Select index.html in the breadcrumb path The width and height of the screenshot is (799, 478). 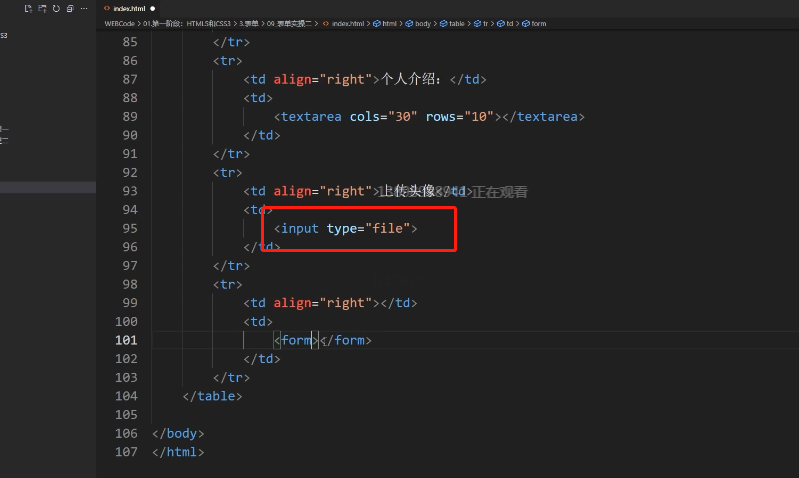click(348, 23)
